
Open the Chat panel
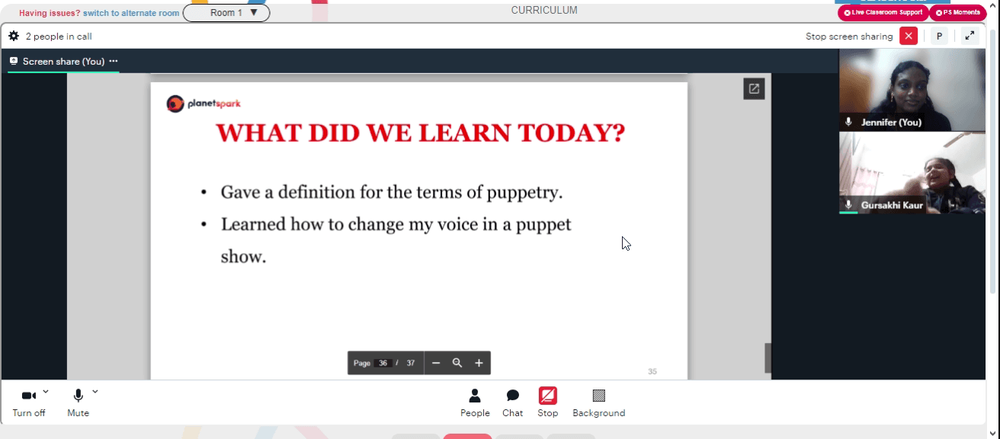pos(512,403)
